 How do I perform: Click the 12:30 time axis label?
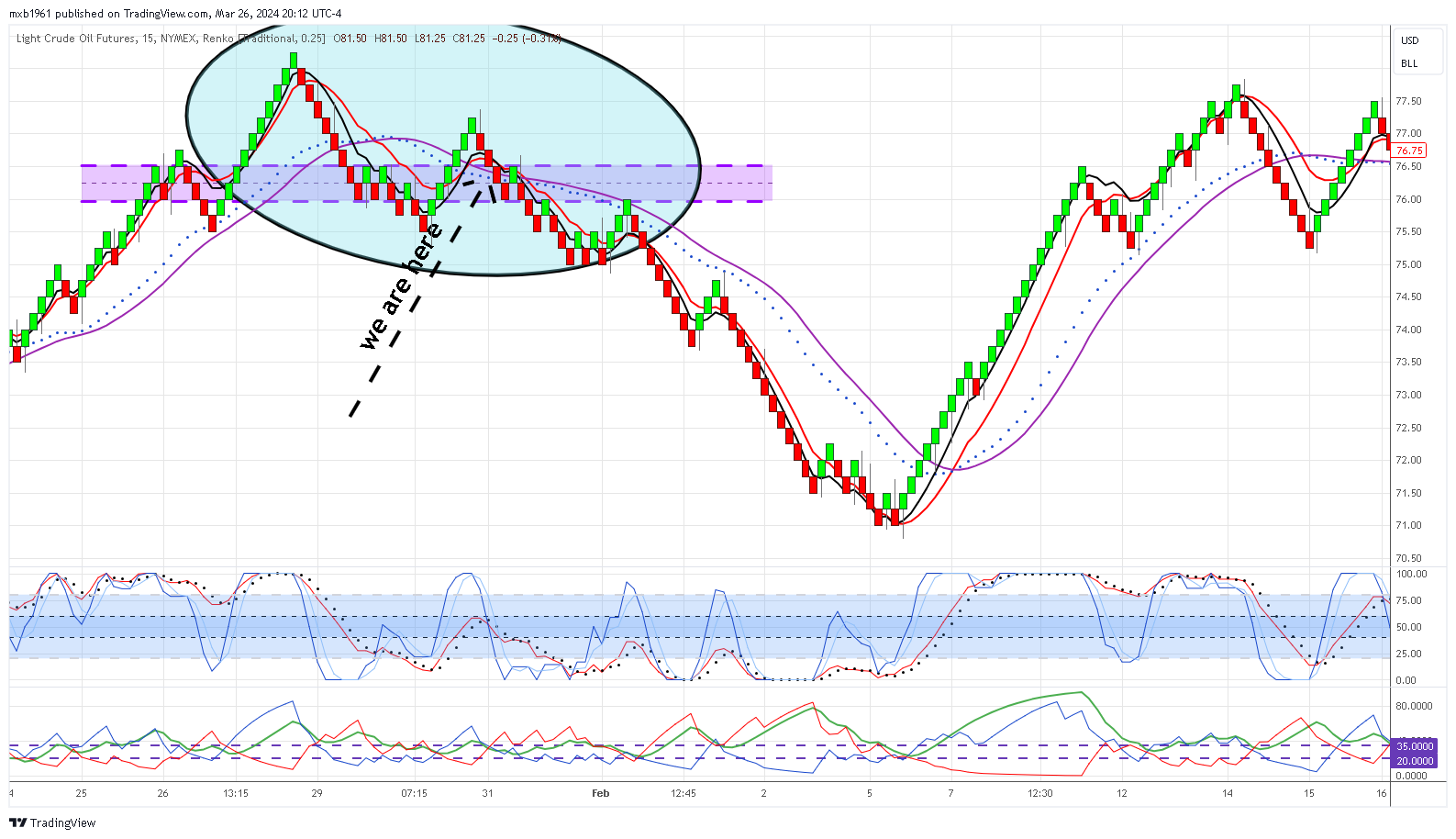click(x=1039, y=793)
